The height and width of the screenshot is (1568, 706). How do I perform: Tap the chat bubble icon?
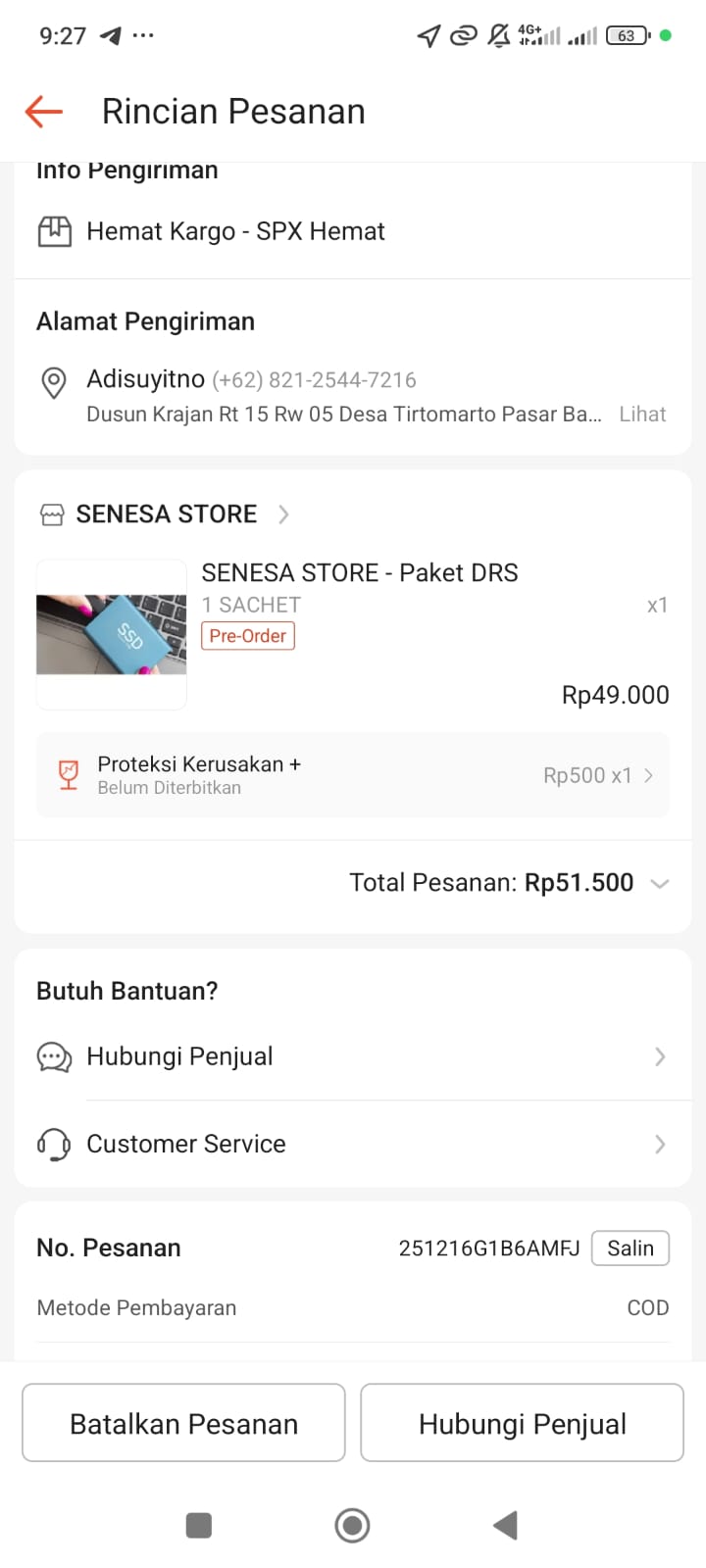(54, 1057)
